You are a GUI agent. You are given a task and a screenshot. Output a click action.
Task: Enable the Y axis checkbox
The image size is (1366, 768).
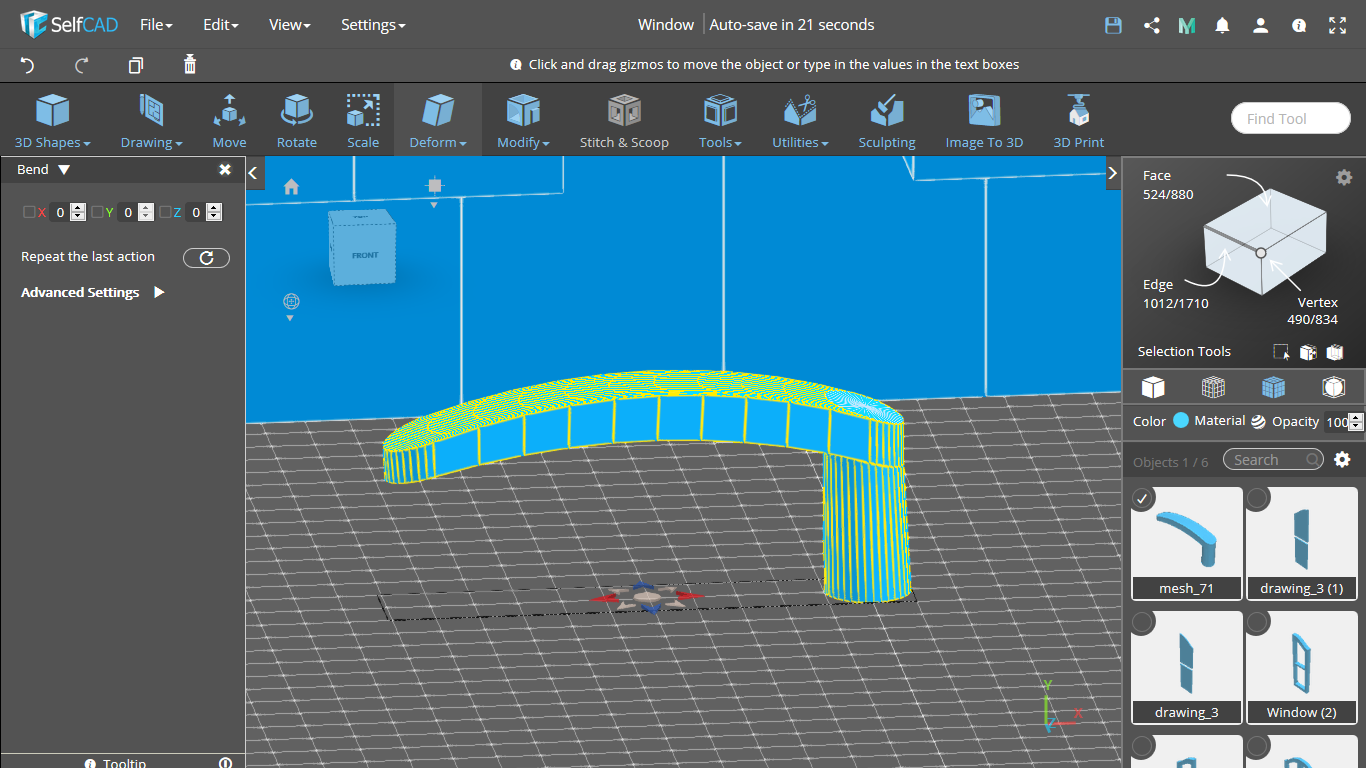[97, 212]
